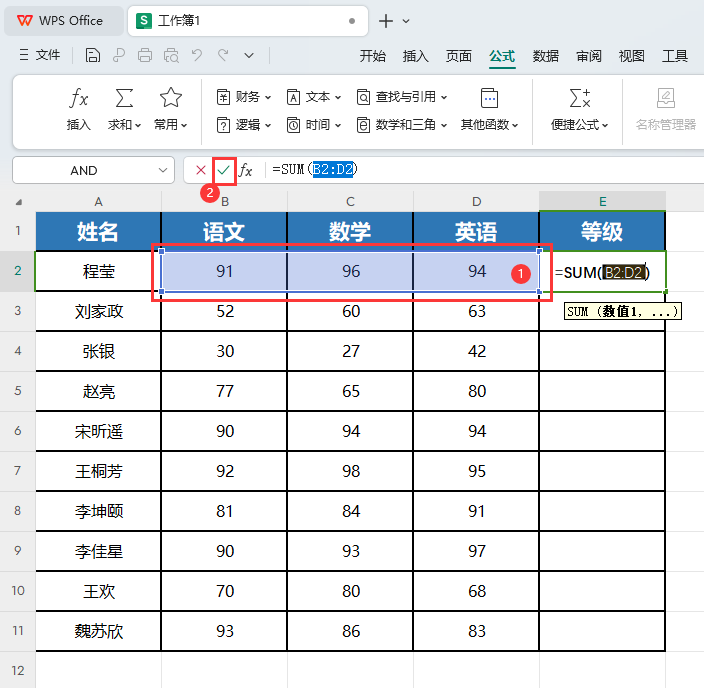The width and height of the screenshot is (704, 688).
Task: Switch to the Page (页面) tab
Action: tap(458, 56)
